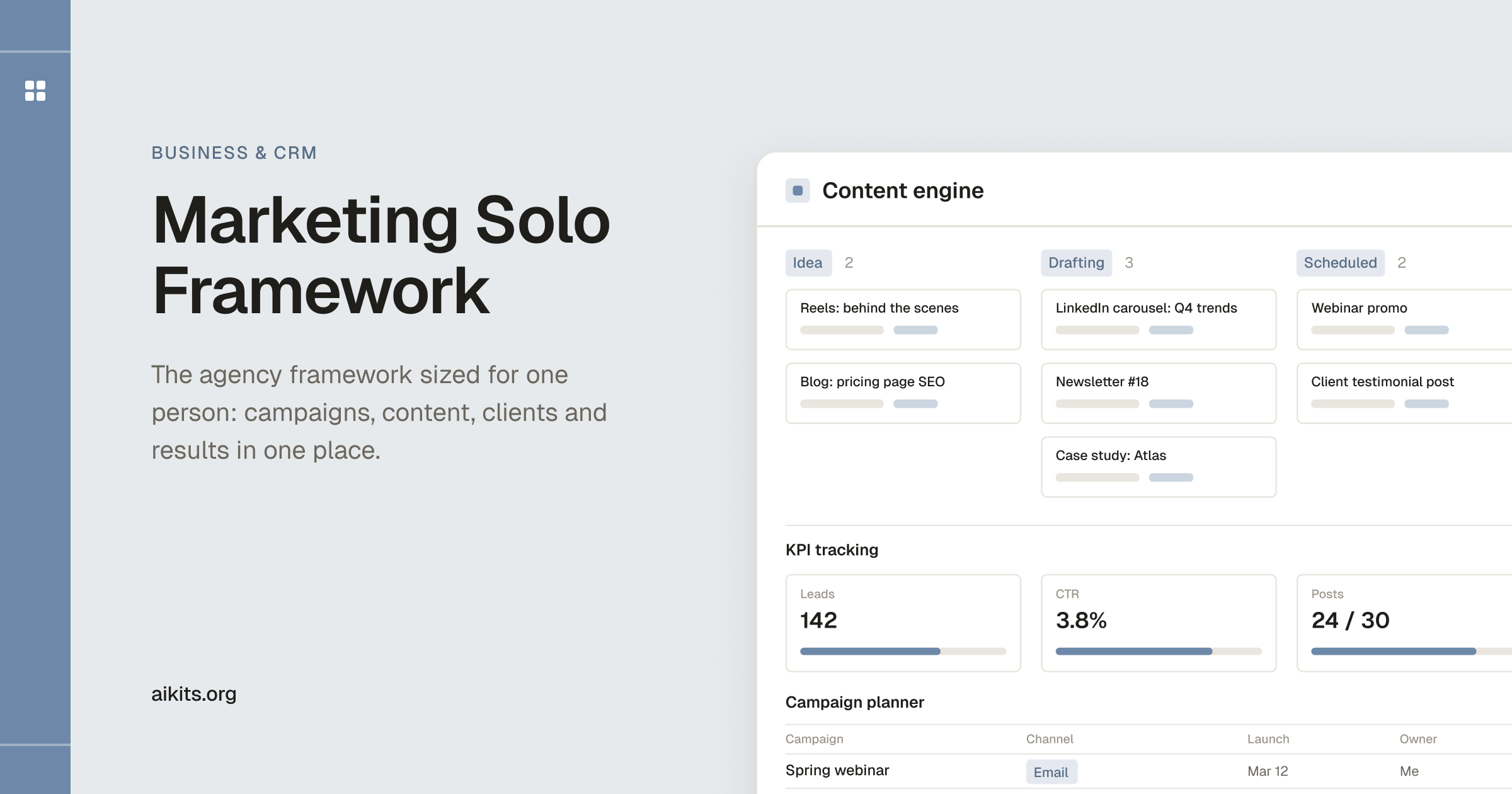Click the four-square grid icon in sidebar
1512x794 pixels.
(35, 91)
